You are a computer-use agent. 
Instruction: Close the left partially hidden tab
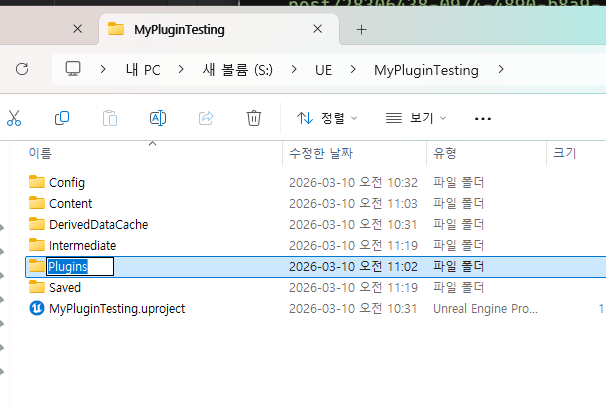coord(78,29)
